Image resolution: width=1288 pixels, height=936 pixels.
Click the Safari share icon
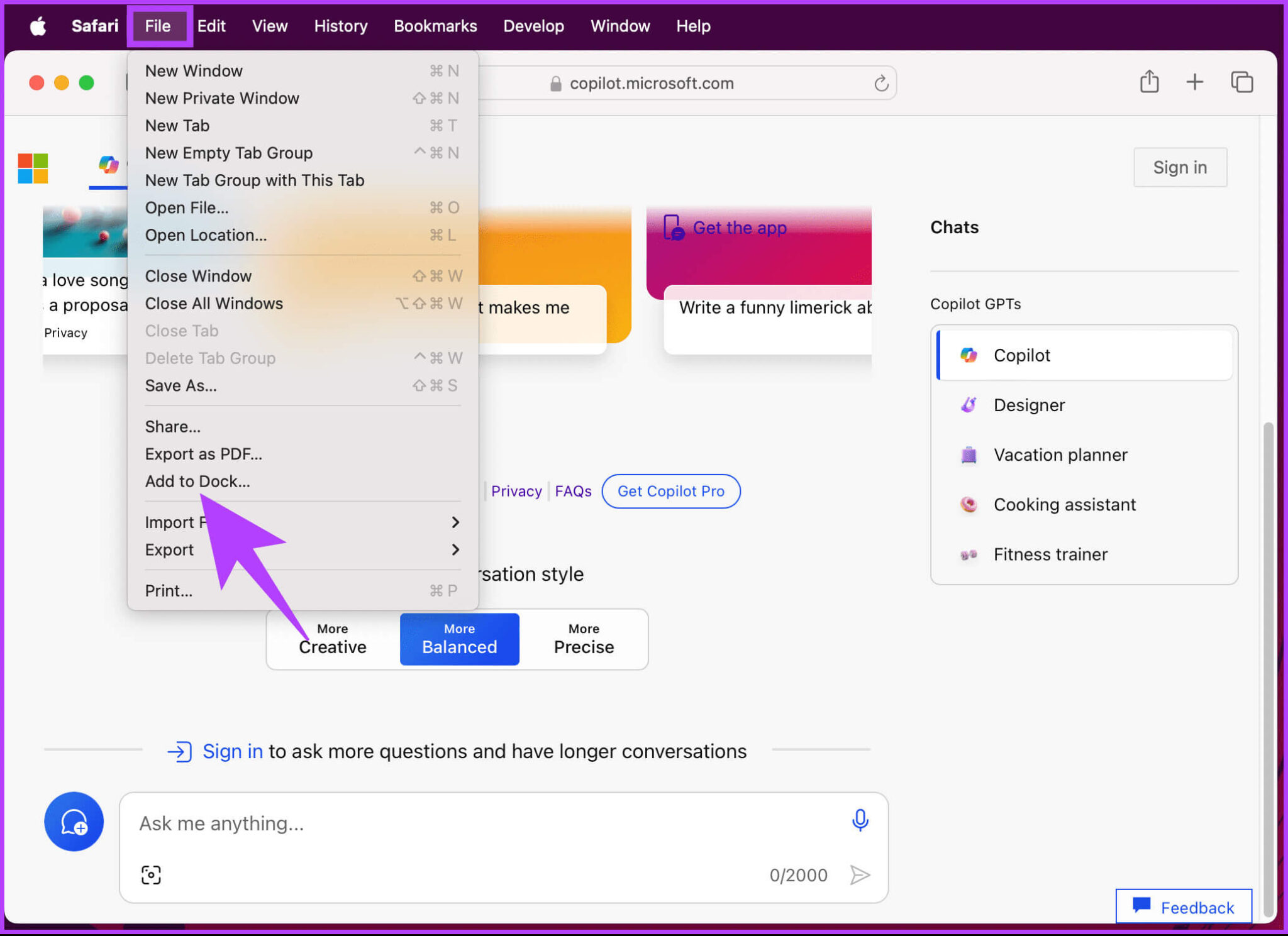coord(1149,82)
